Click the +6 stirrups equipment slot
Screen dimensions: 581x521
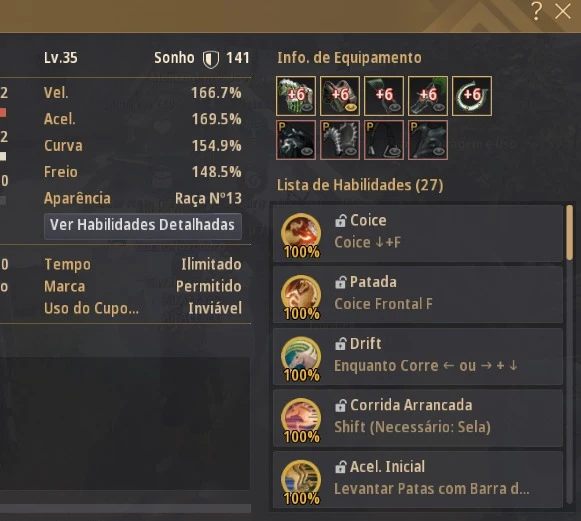(384, 96)
